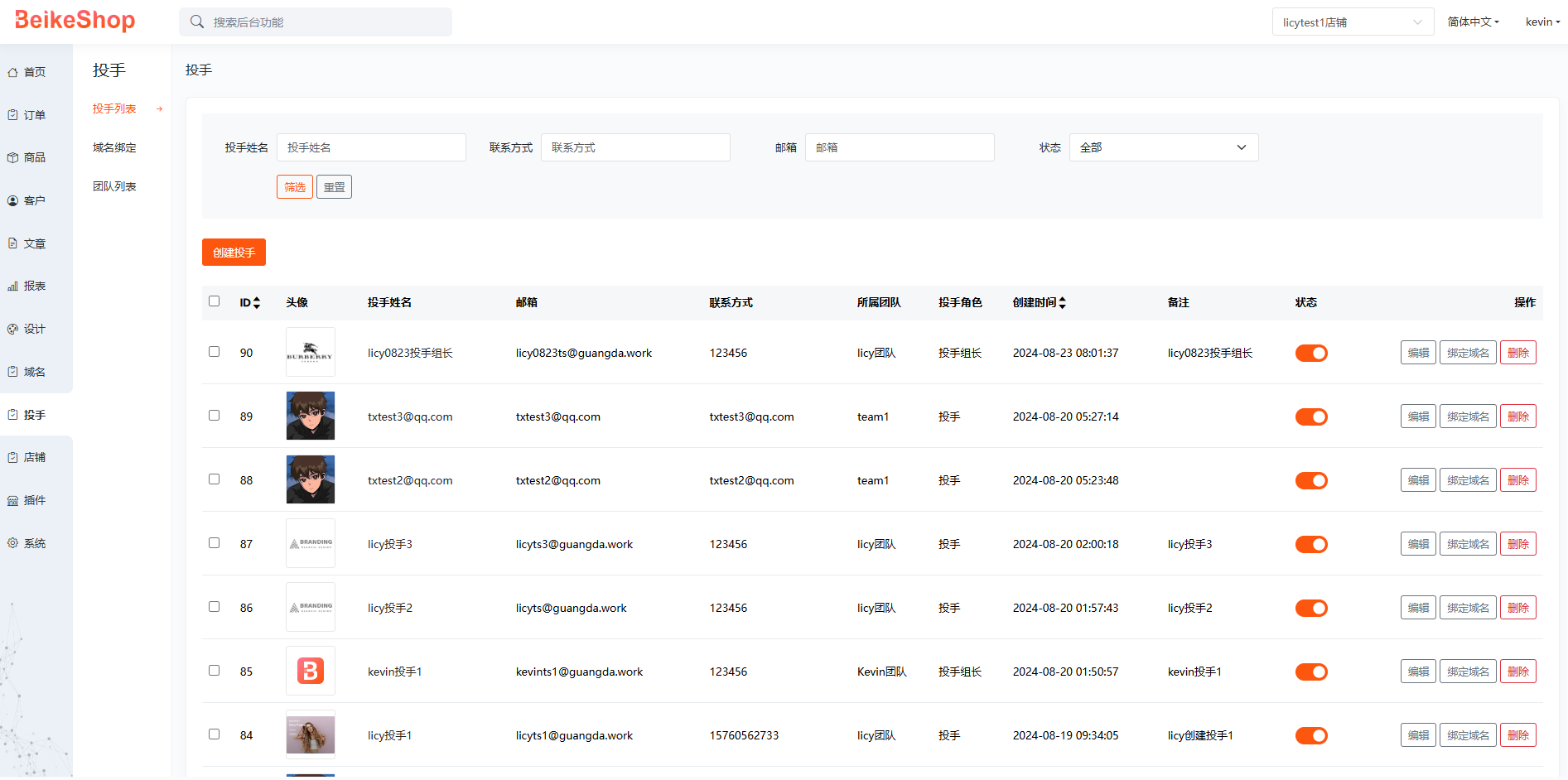This screenshot has width=1568, height=780.
Task: Click phone number 15760562733
Action: coord(744,736)
